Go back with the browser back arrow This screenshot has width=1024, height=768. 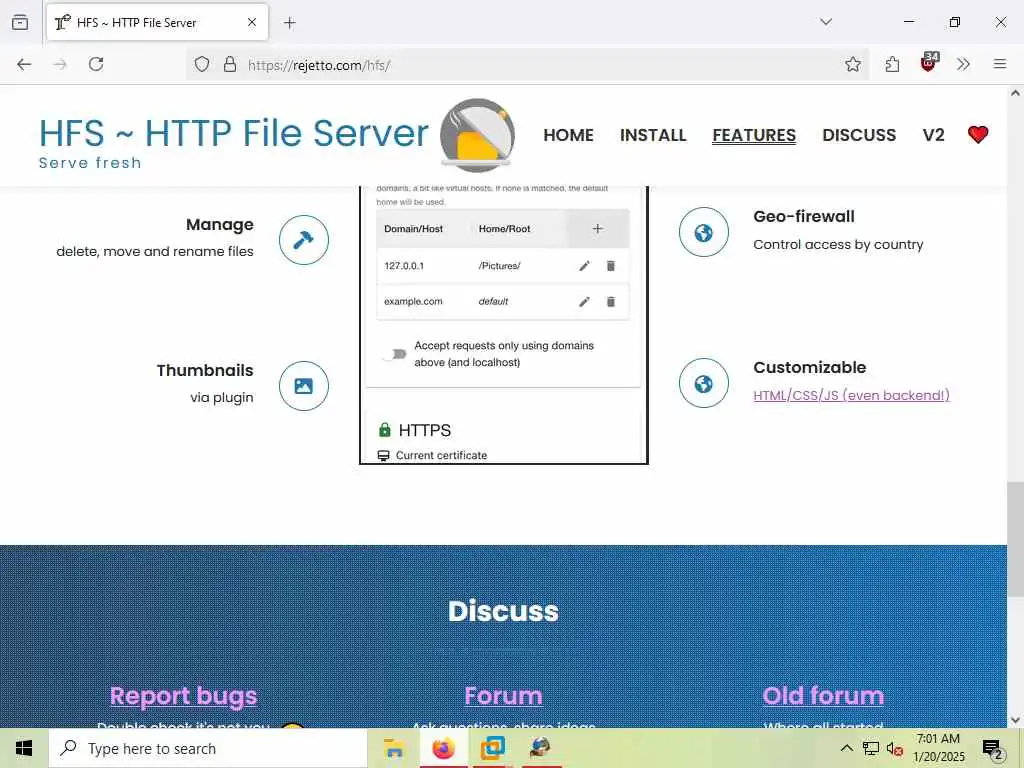(24, 64)
